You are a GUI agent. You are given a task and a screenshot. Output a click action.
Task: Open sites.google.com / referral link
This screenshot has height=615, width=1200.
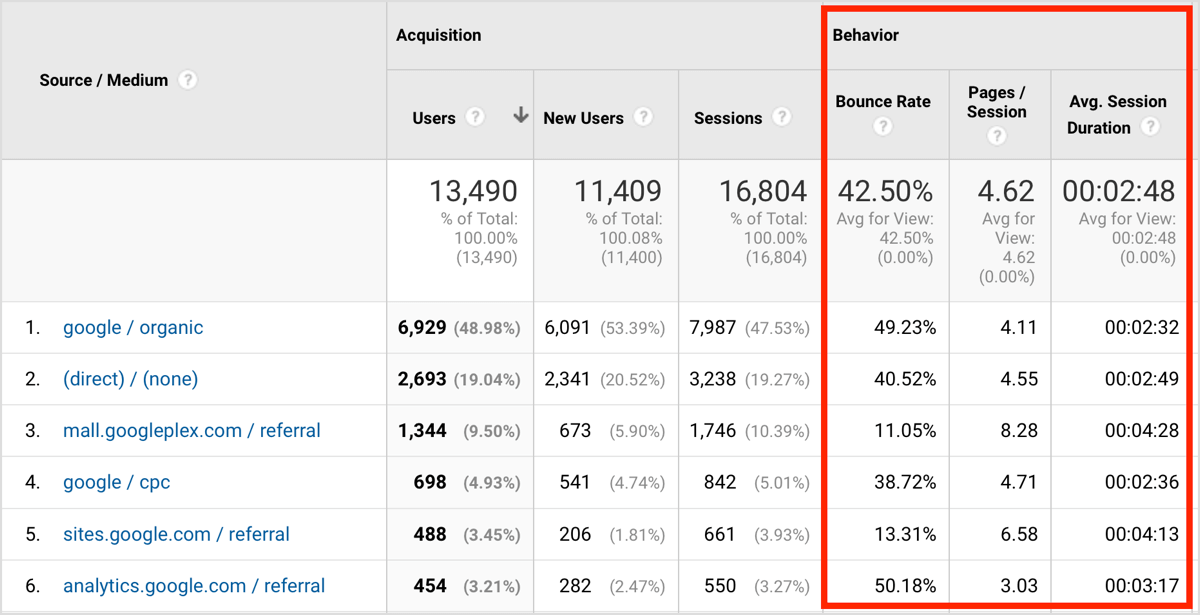176,534
